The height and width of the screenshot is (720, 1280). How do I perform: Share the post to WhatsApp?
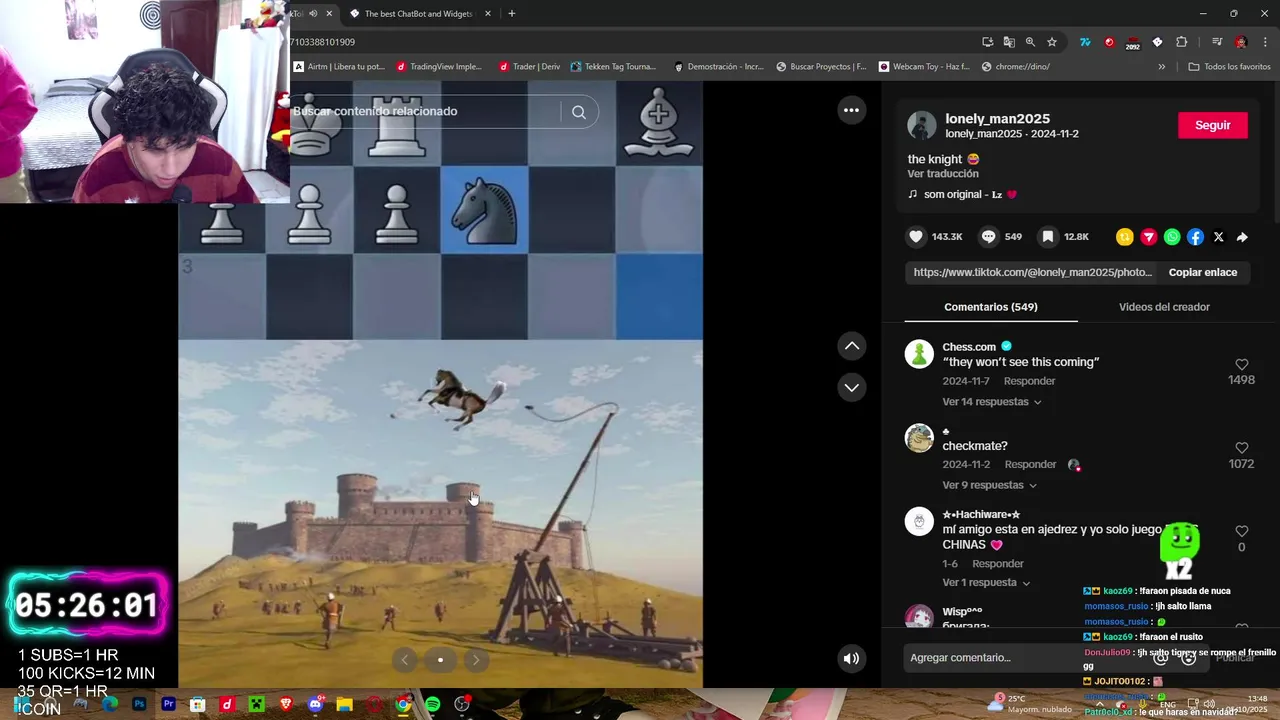click(1172, 237)
